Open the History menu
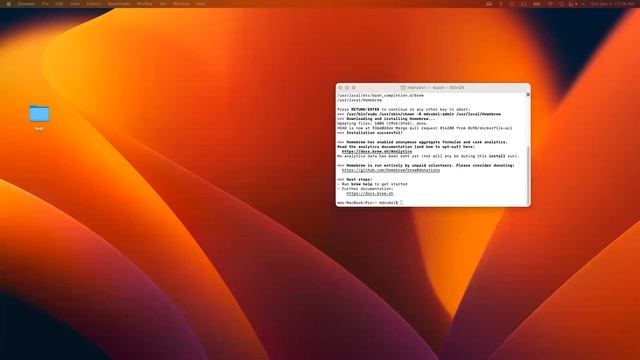This screenshot has height=360, width=640. [93, 4]
